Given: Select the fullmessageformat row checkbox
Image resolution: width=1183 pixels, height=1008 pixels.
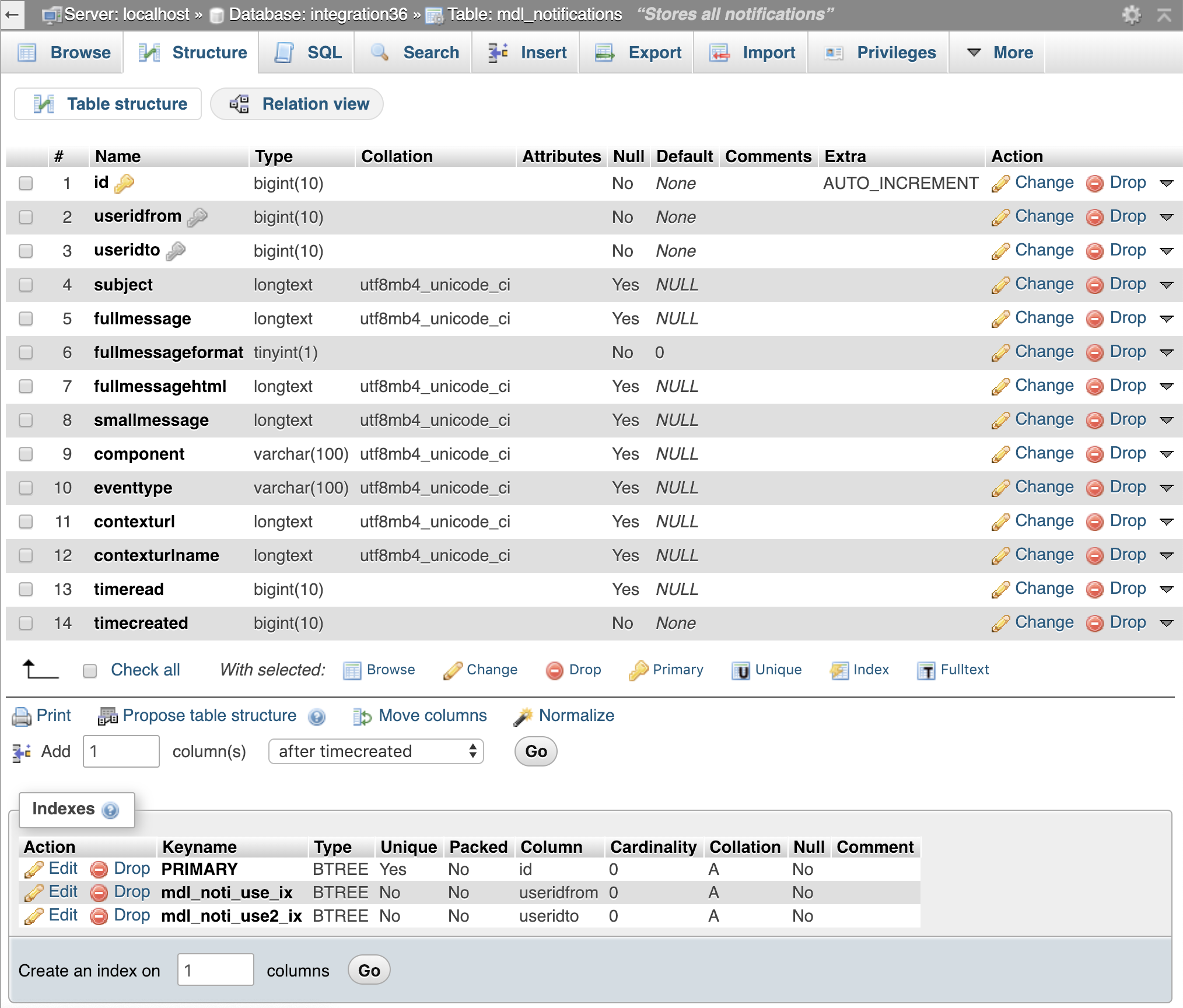Looking at the screenshot, I should click(26, 352).
